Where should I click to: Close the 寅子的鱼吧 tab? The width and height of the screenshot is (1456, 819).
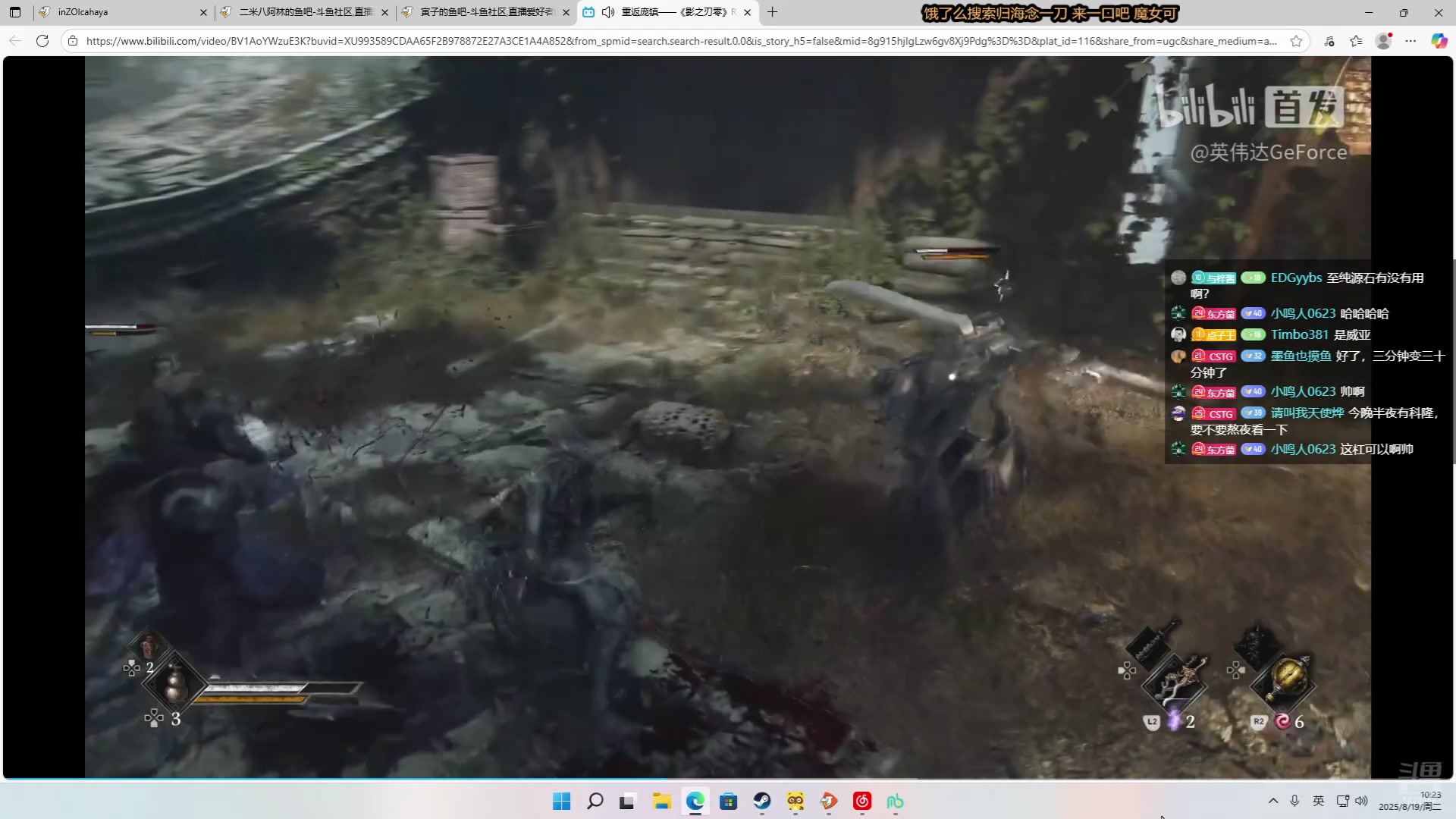coord(566,12)
